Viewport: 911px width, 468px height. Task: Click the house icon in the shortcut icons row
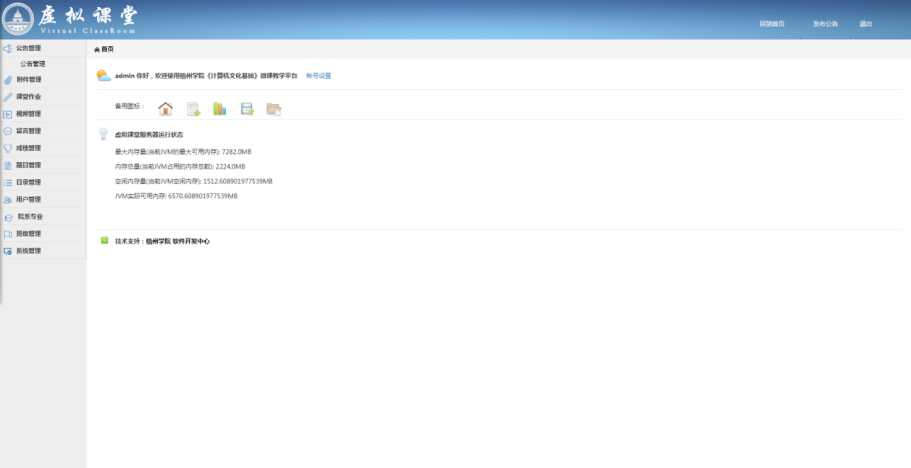[x=166, y=109]
